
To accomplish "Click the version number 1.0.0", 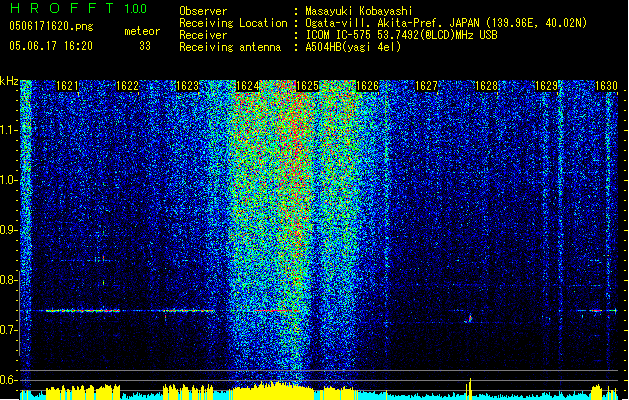I will point(135,9).
